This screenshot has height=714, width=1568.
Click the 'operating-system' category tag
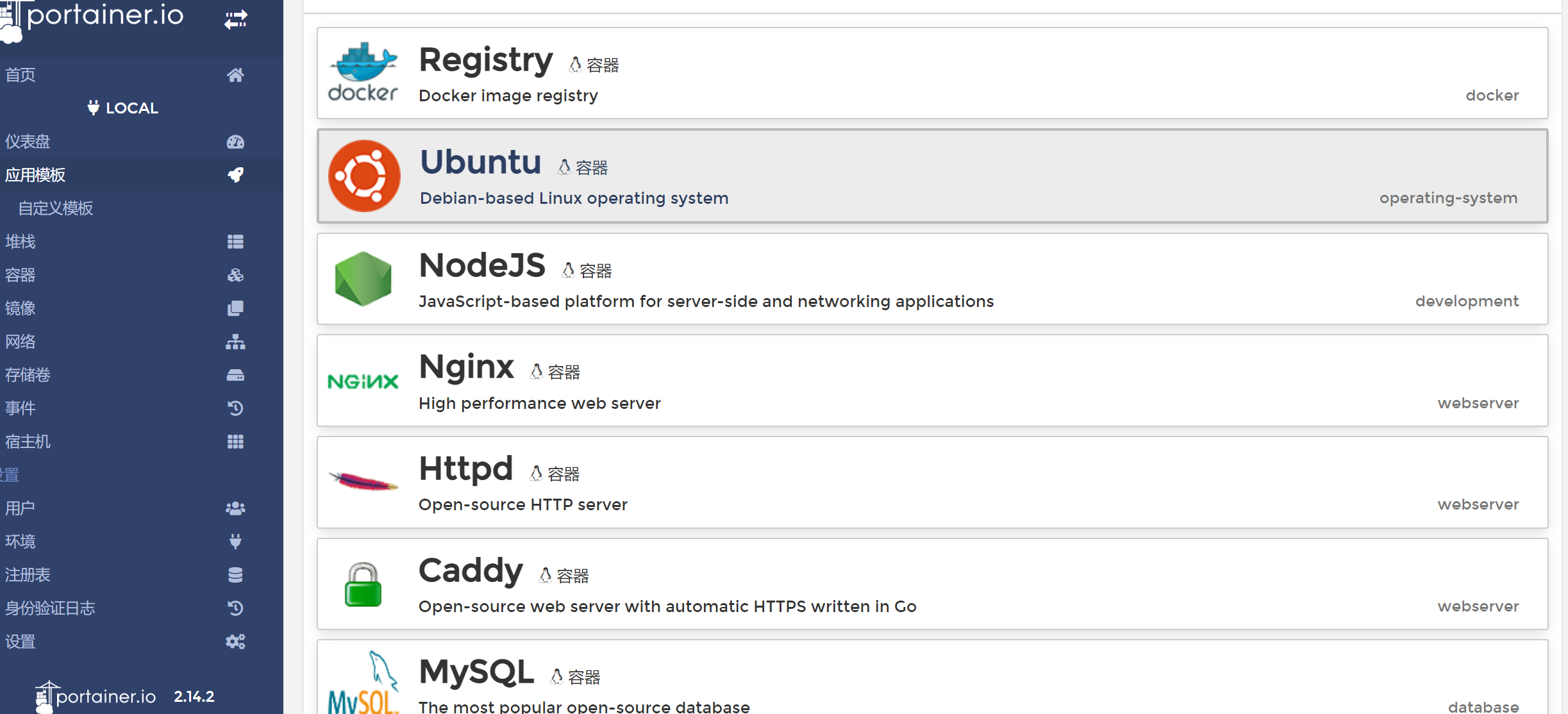coord(1449,198)
